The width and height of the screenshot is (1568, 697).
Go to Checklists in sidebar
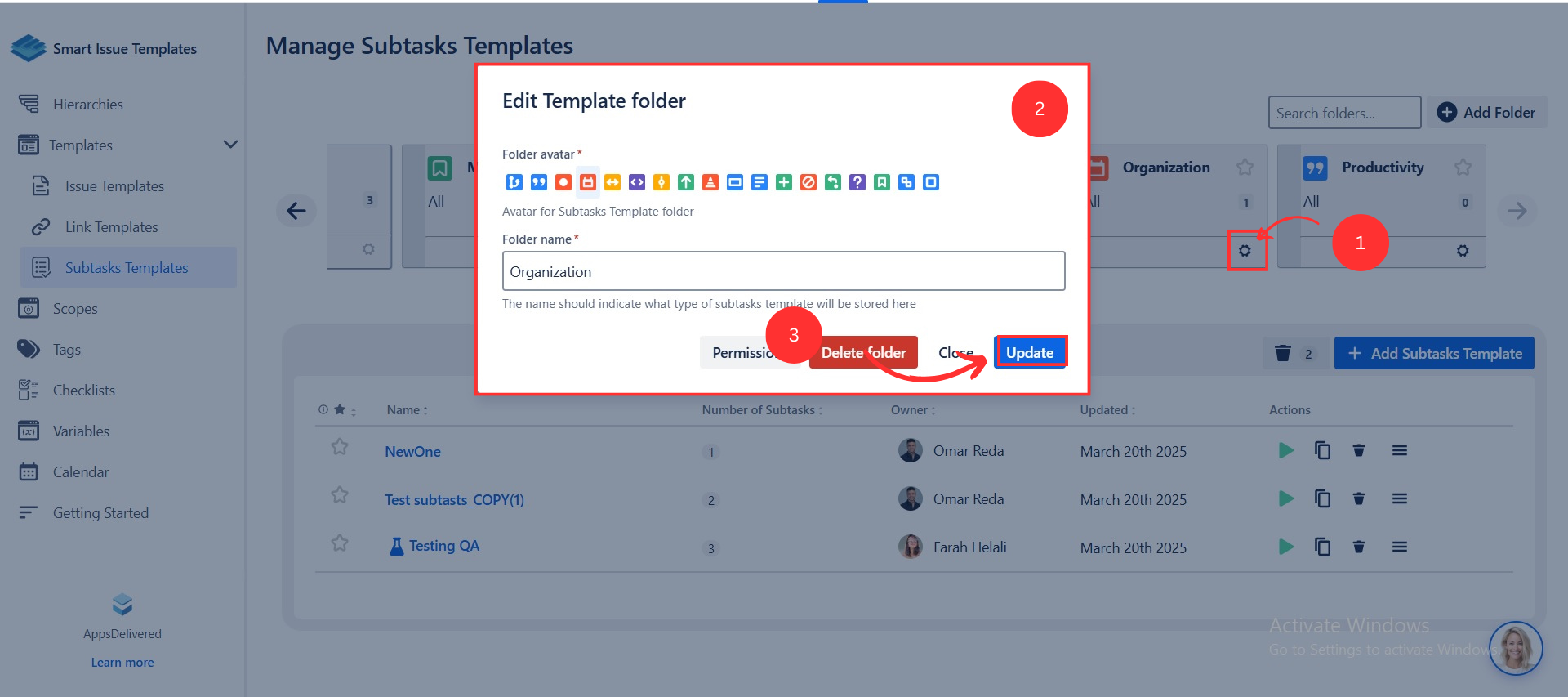83,391
